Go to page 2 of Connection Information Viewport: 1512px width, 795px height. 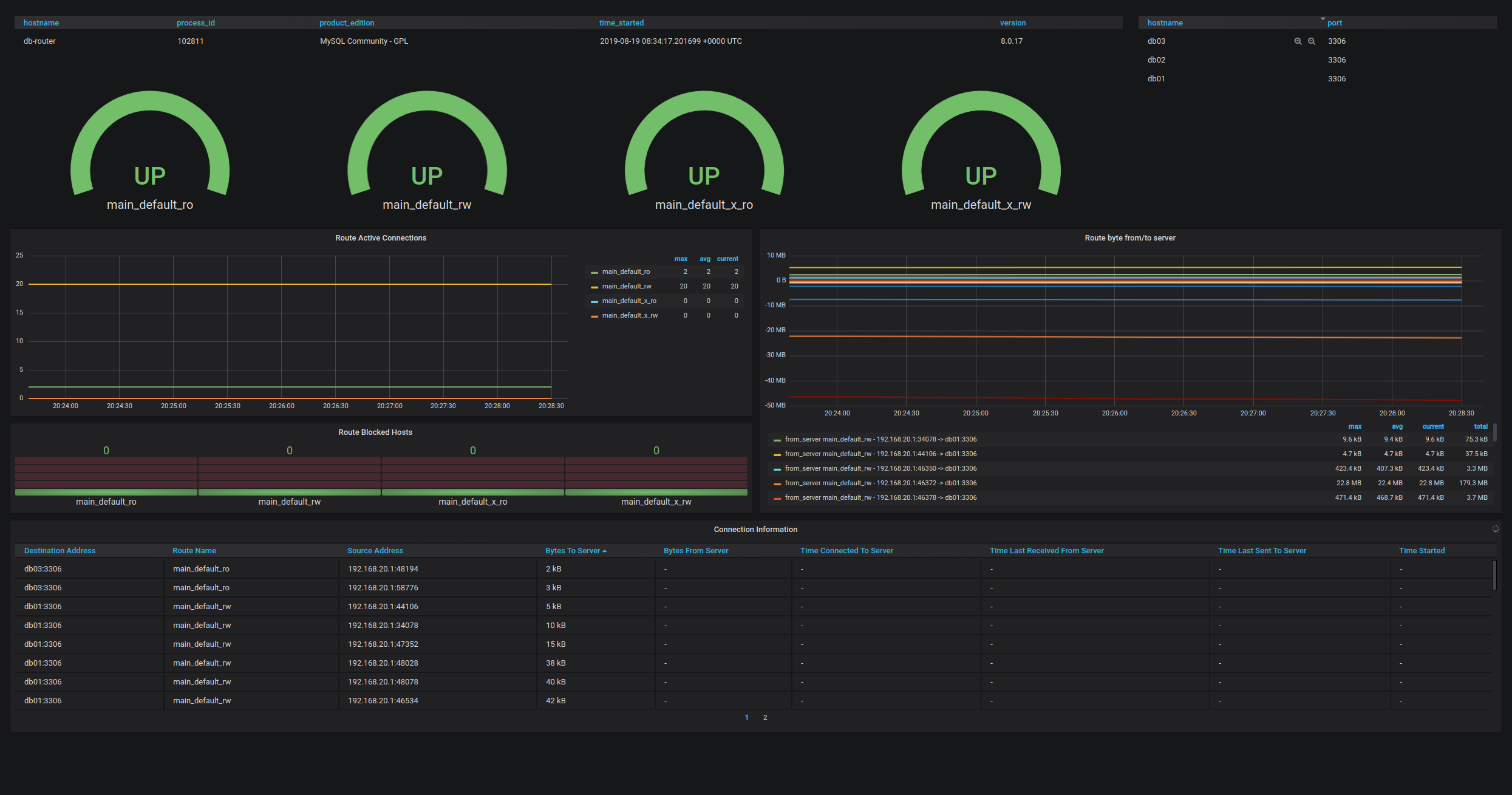pos(765,717)
